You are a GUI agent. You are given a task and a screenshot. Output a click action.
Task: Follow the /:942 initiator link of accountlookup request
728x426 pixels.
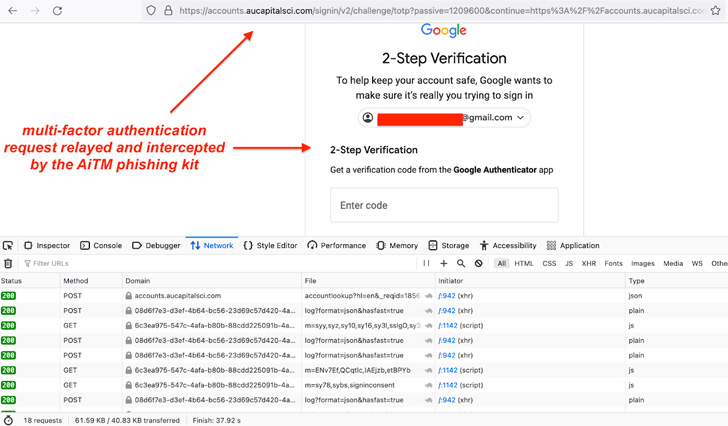447,296
